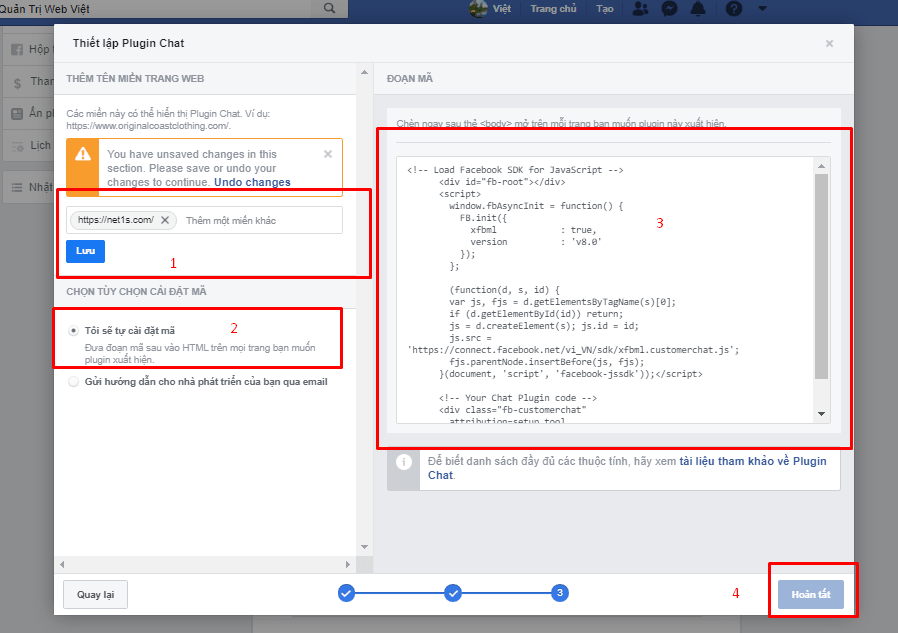Click the Undo changes link
This screenshot has height=633, width=898.
[252, 182]
